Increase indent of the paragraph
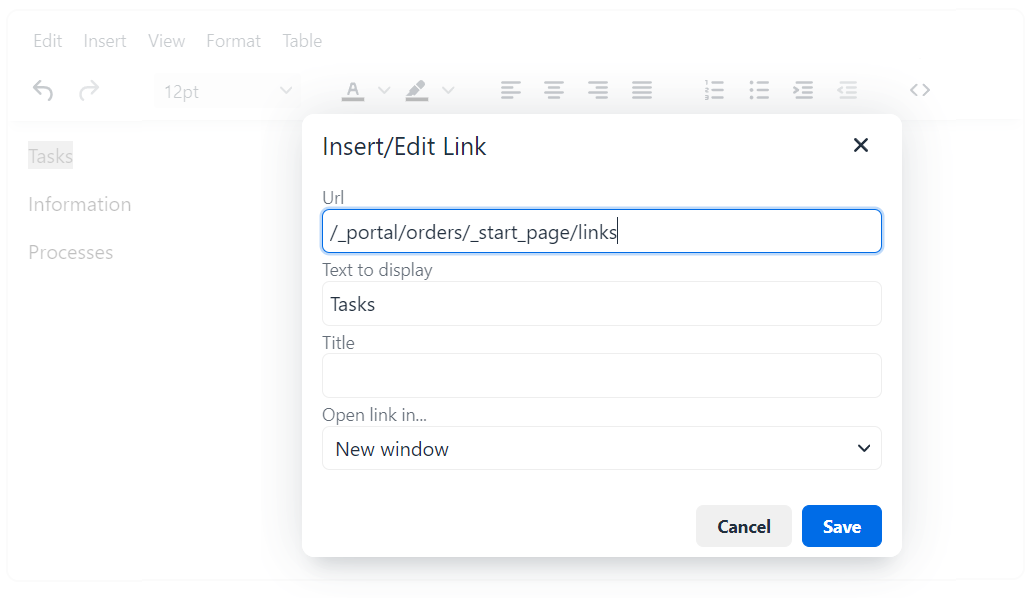Viewport: 1033px width, 598px height. point(803,90)
